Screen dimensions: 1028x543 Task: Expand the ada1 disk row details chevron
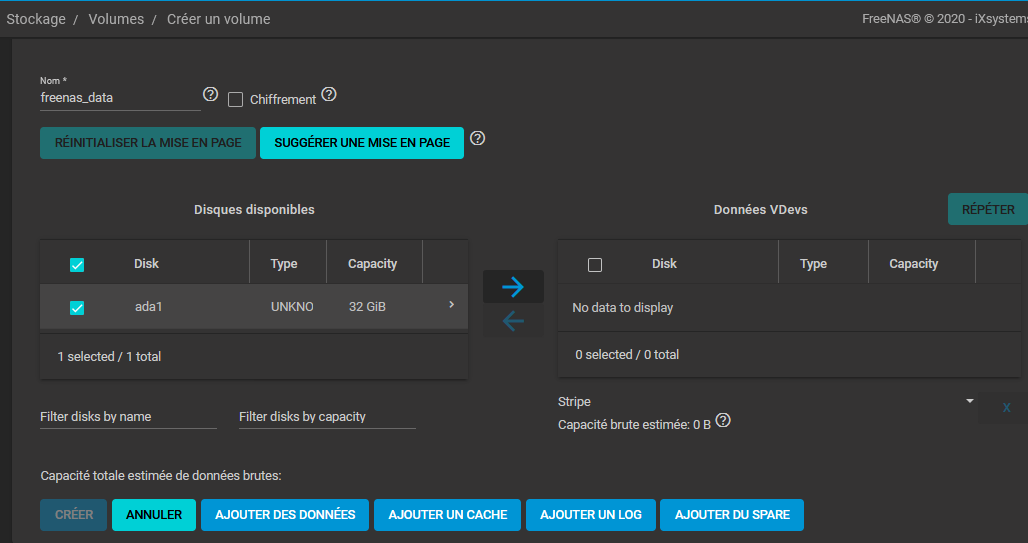451,305
